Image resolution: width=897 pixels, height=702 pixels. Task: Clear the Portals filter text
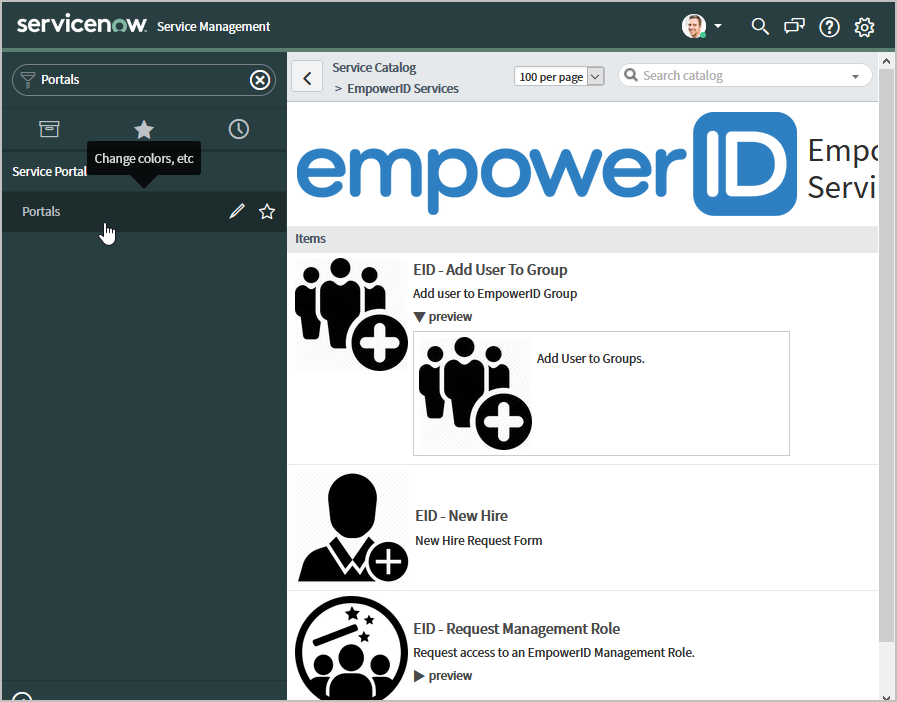click(260, 80)
